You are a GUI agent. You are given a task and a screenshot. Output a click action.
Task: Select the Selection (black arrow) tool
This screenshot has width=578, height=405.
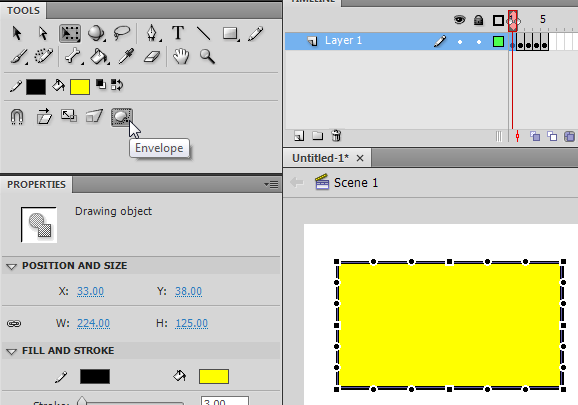click(x=17, y=33)
